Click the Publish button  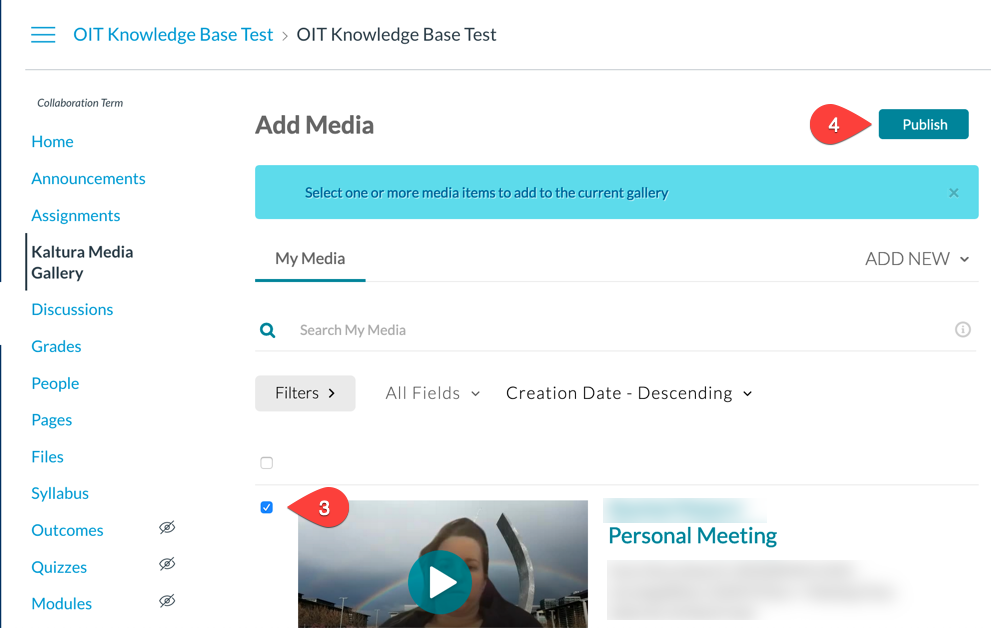[923, 125]
